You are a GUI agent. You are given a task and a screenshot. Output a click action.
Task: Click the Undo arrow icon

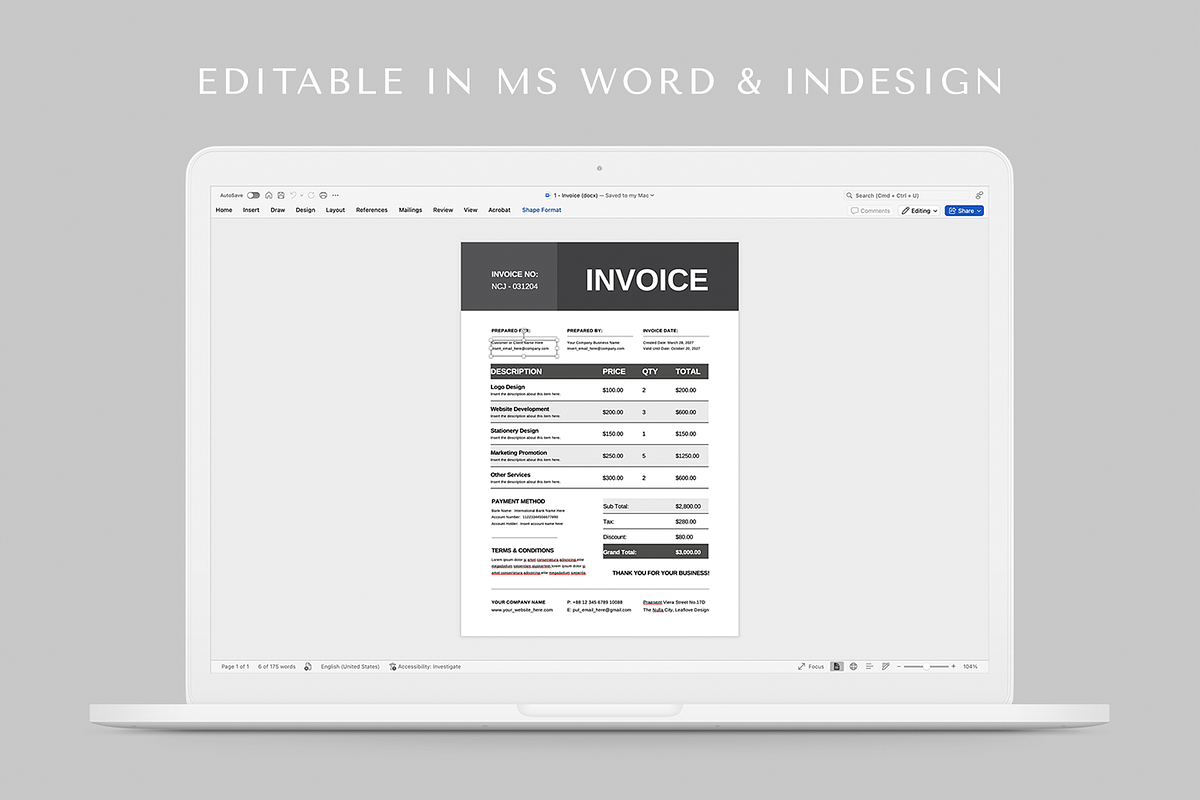[293, 195]
